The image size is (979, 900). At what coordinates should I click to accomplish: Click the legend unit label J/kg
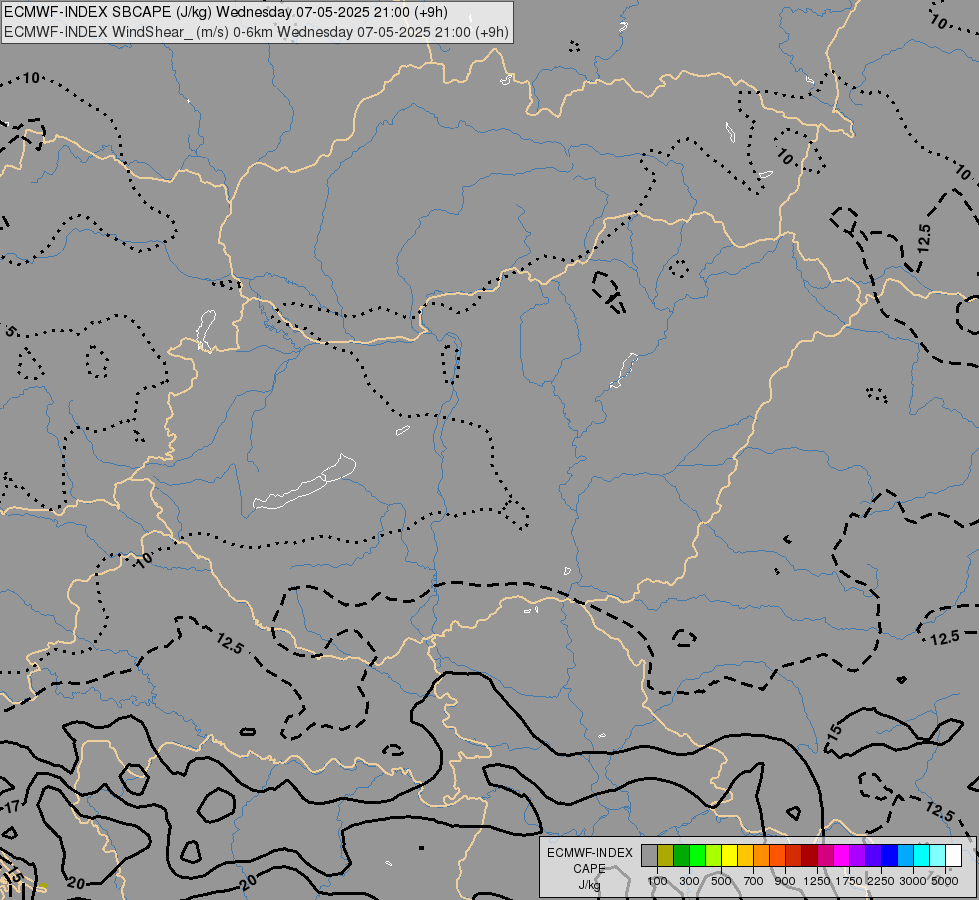click(589, 885)
